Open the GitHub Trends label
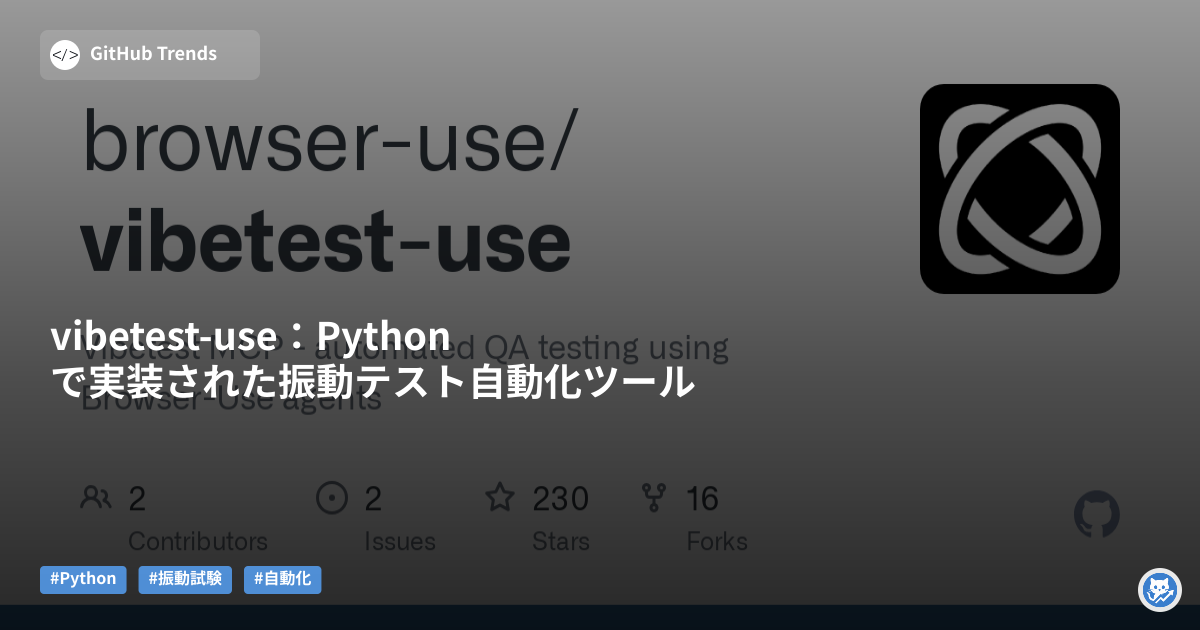Viewport: 1200px width, 630px height. 153,54
